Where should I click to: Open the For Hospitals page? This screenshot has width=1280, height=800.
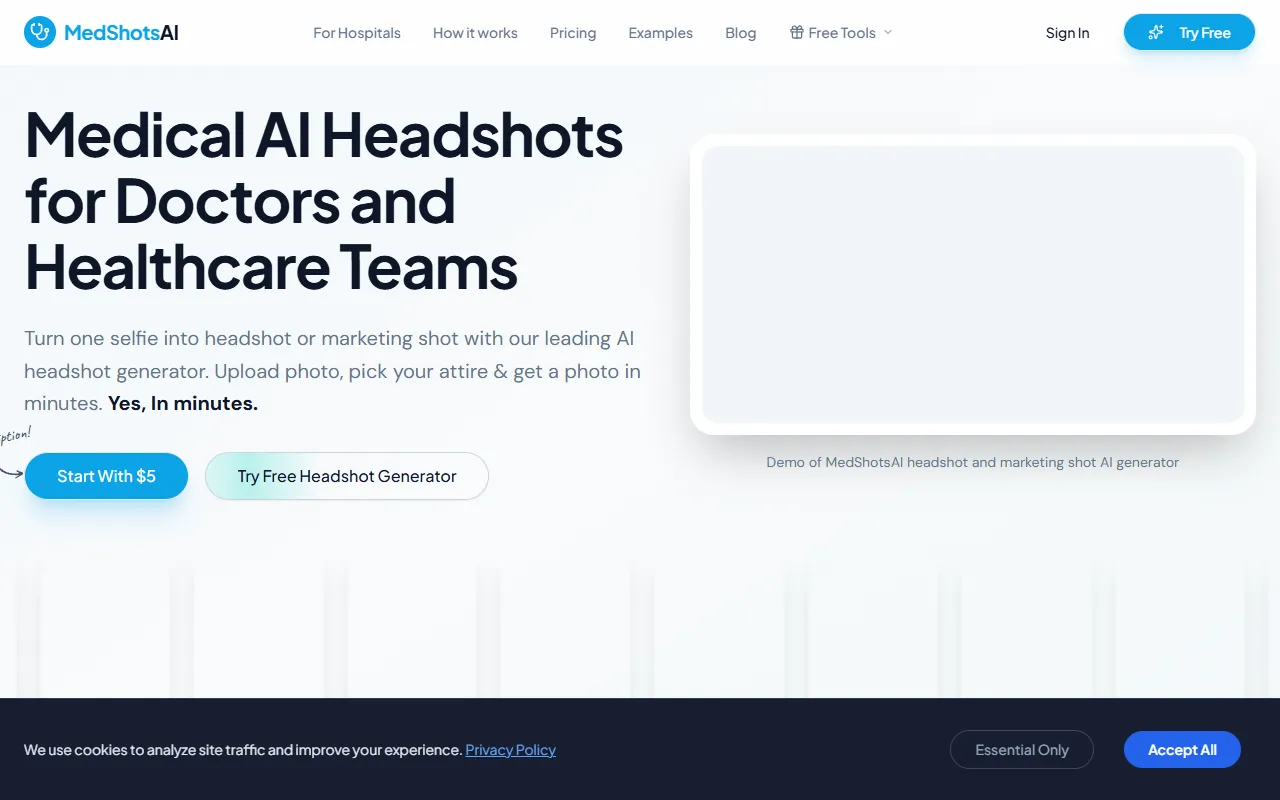point(356,33)
